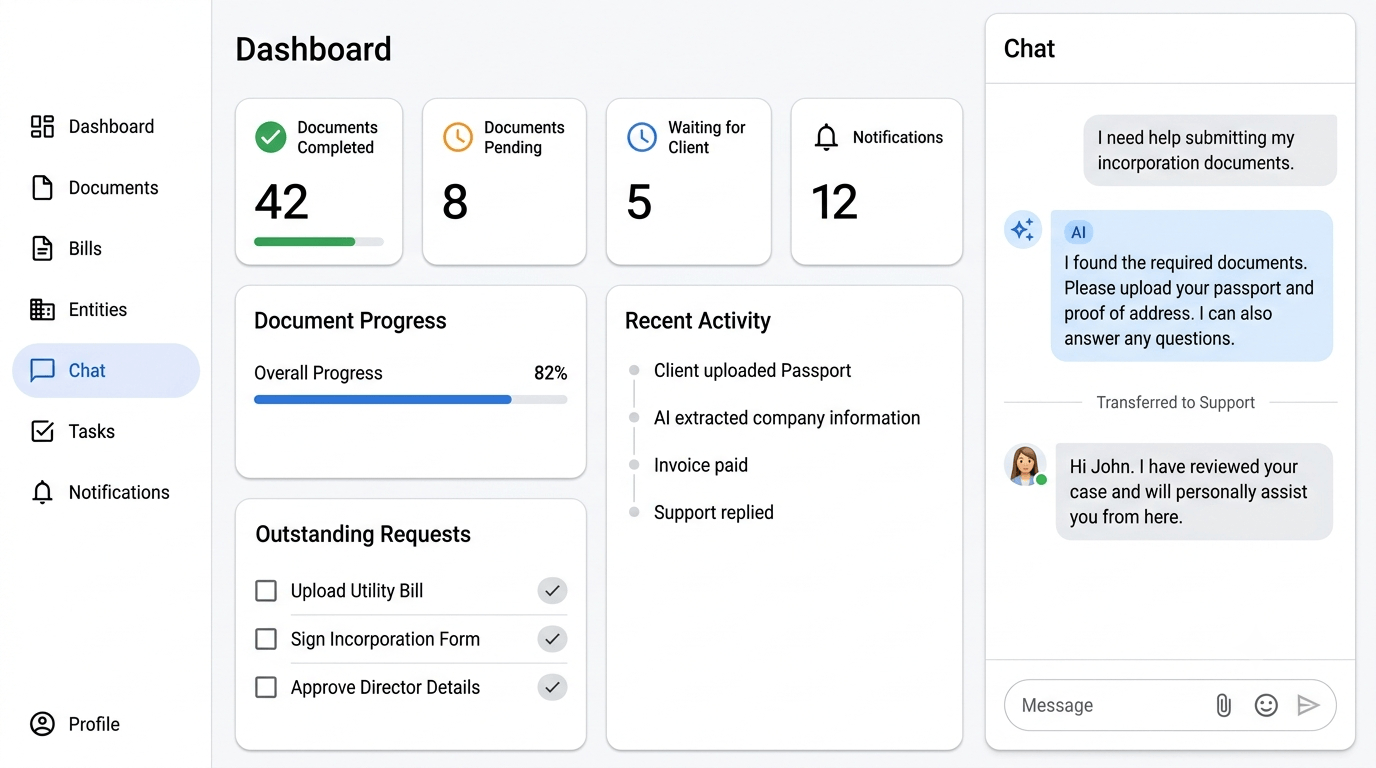
Task: Click the Tasks checkmark icon in sidebar
Action: [x=42, y=431]
